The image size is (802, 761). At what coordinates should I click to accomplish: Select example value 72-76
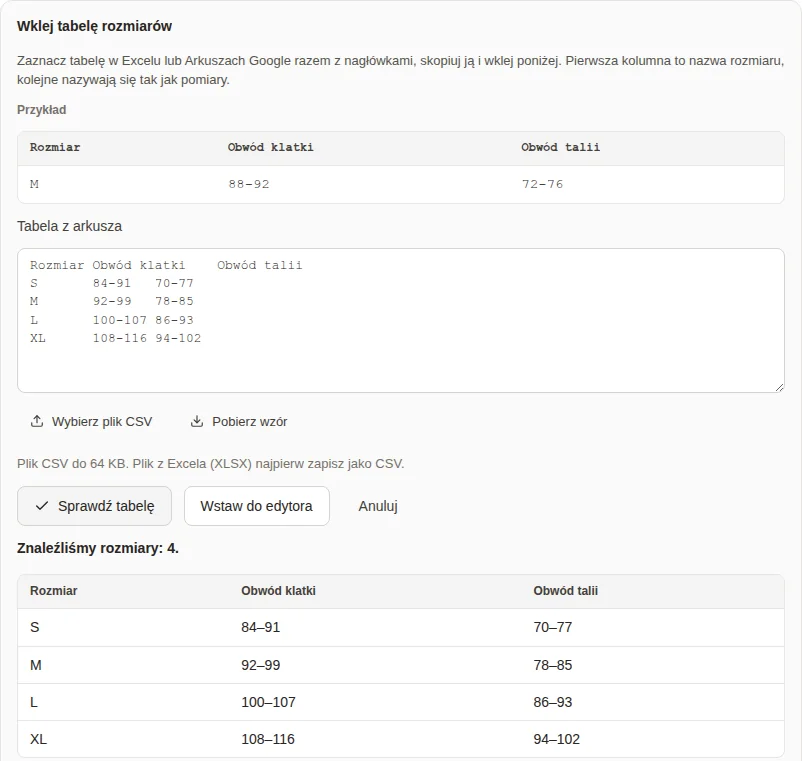coord(543,184)
